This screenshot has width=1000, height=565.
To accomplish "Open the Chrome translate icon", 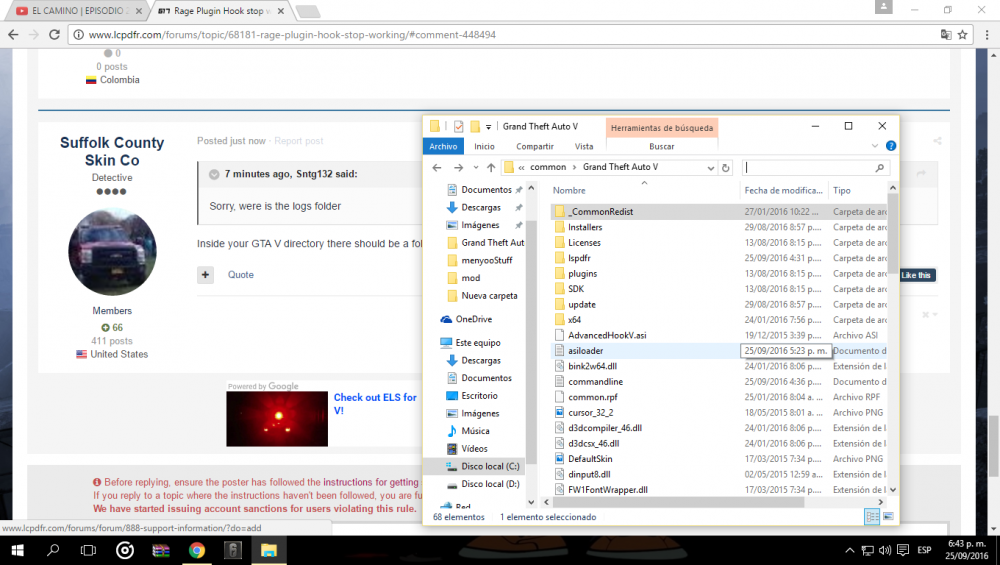I will tap(946, 34).
